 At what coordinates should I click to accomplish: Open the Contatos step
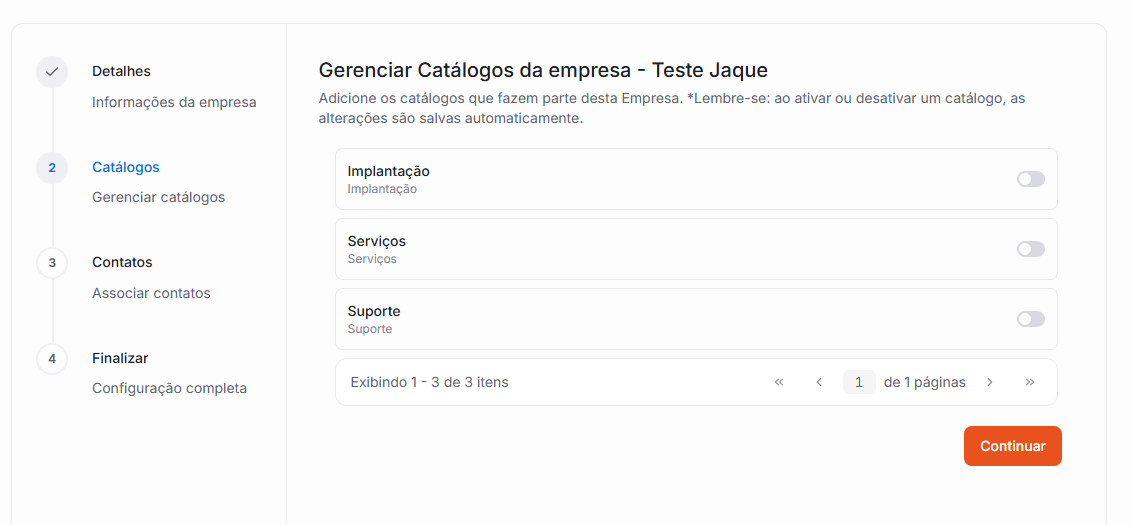tap(122, 262)
